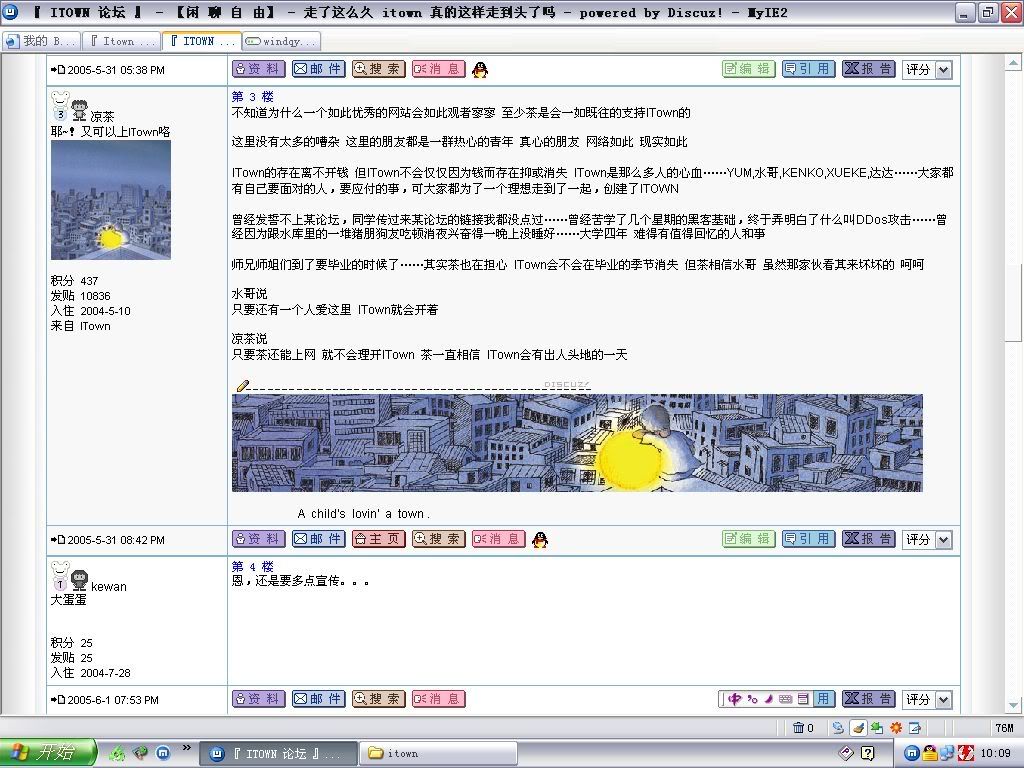This screenshot has width=1024, height=768.
Task: Report the 07:53 PM post with 报告
Action: point(869,699)
